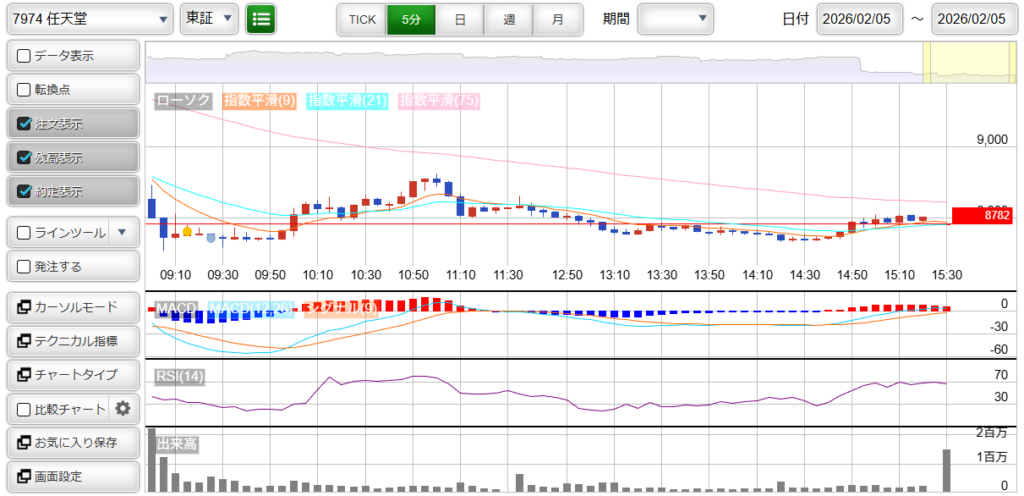Viewport: 1024px width, 496px height.
Task: Click the 発注する order button
Action: tap(72, 267)
